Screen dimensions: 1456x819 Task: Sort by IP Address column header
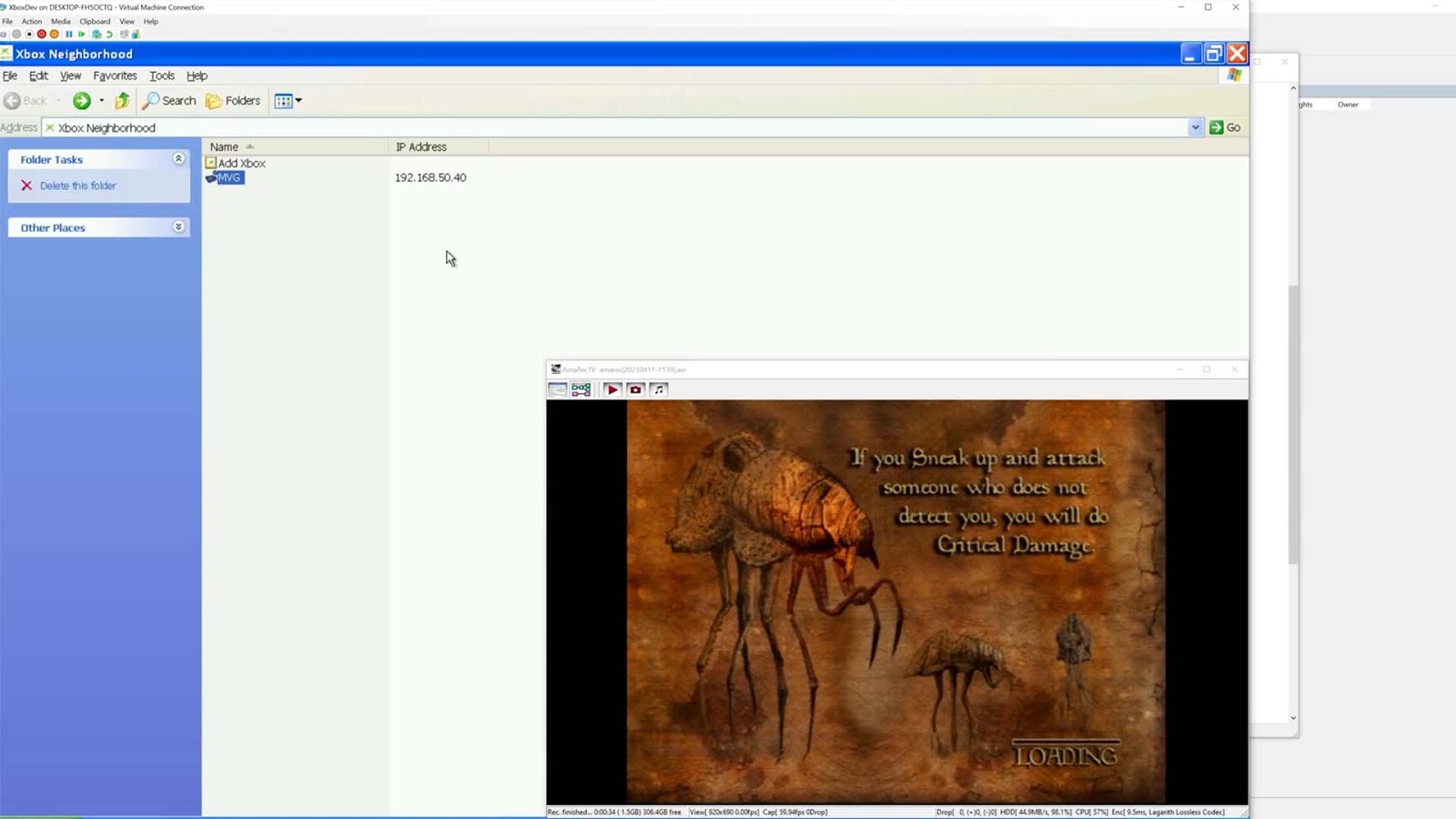tap(439, 147)
